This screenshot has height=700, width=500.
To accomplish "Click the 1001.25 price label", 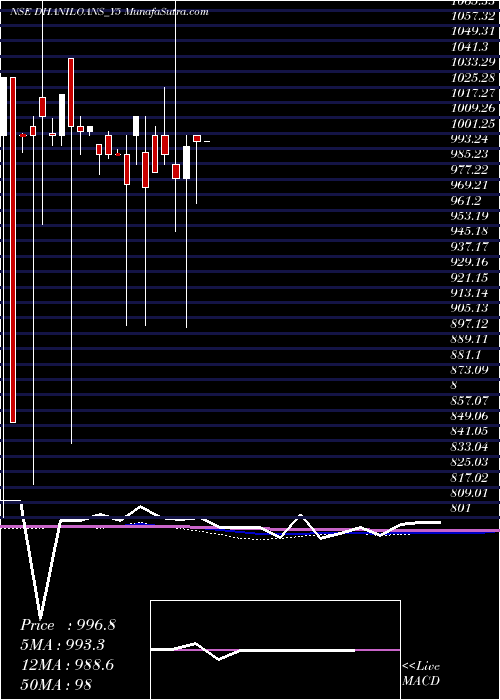I will click(473, 123).
